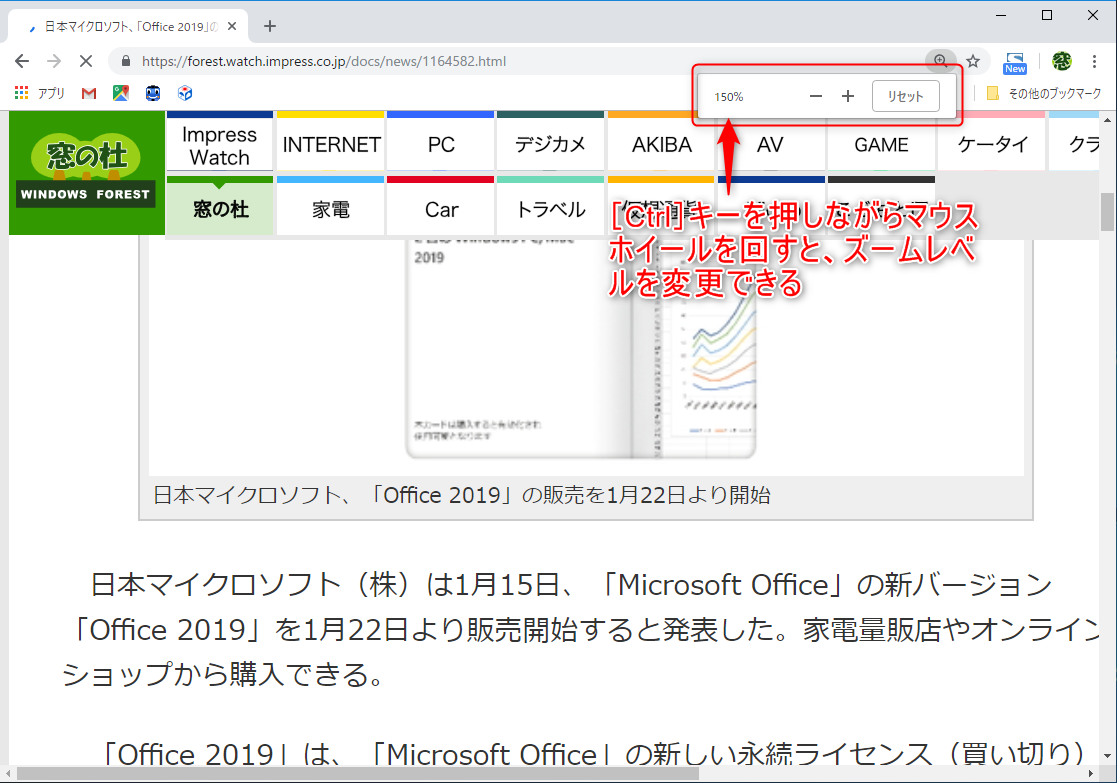Open a new tab with the plus button
This screenshot has height=783, width=1117.
coord(269,26)
